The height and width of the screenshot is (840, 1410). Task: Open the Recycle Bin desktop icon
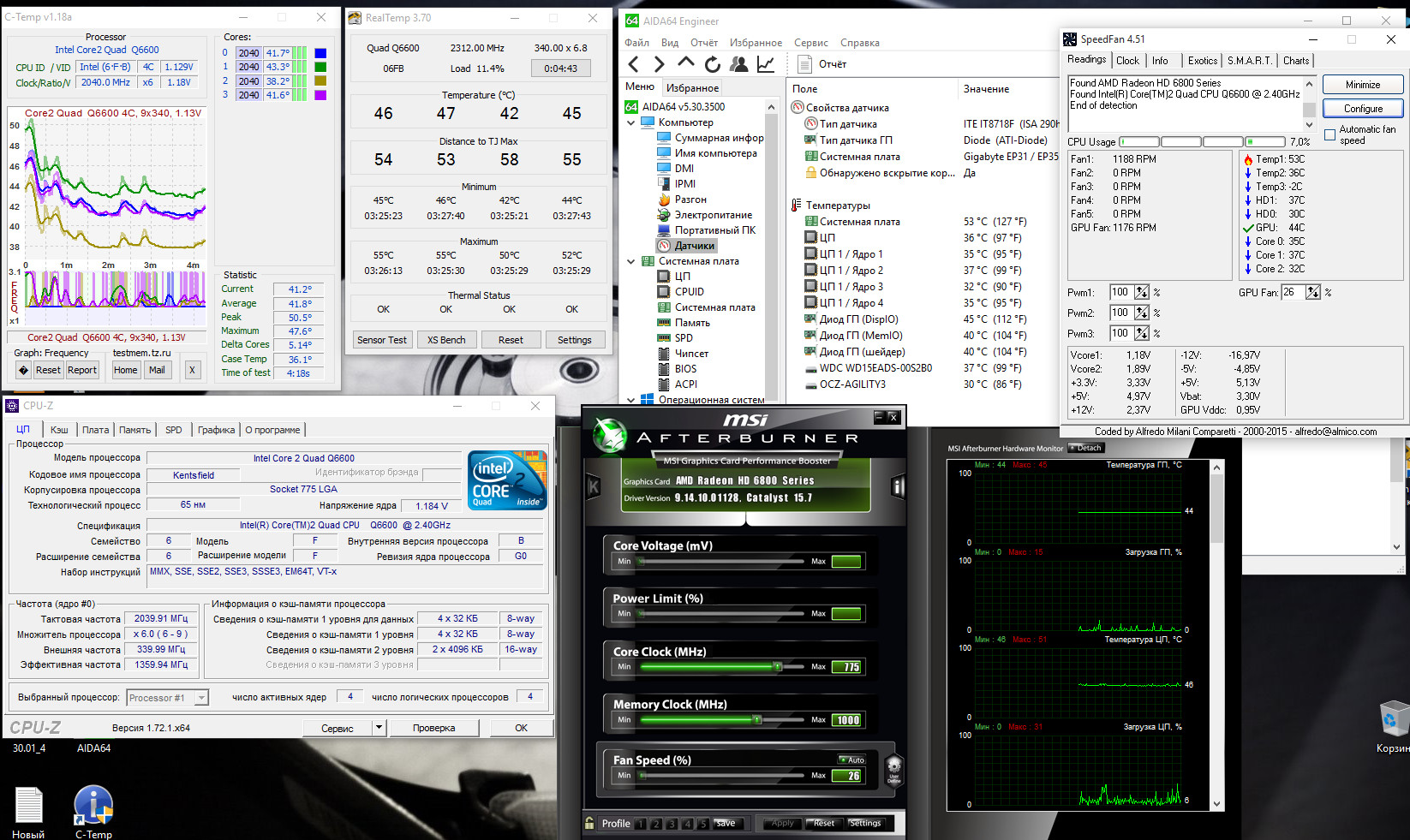point(1392,726)
